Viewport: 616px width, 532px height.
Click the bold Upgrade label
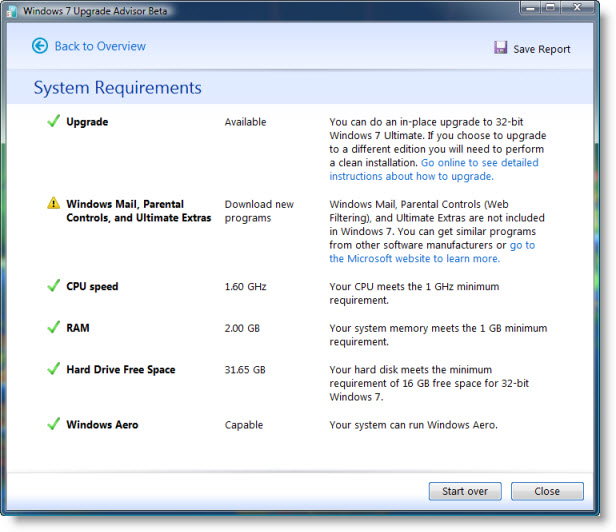coord(87,122)
